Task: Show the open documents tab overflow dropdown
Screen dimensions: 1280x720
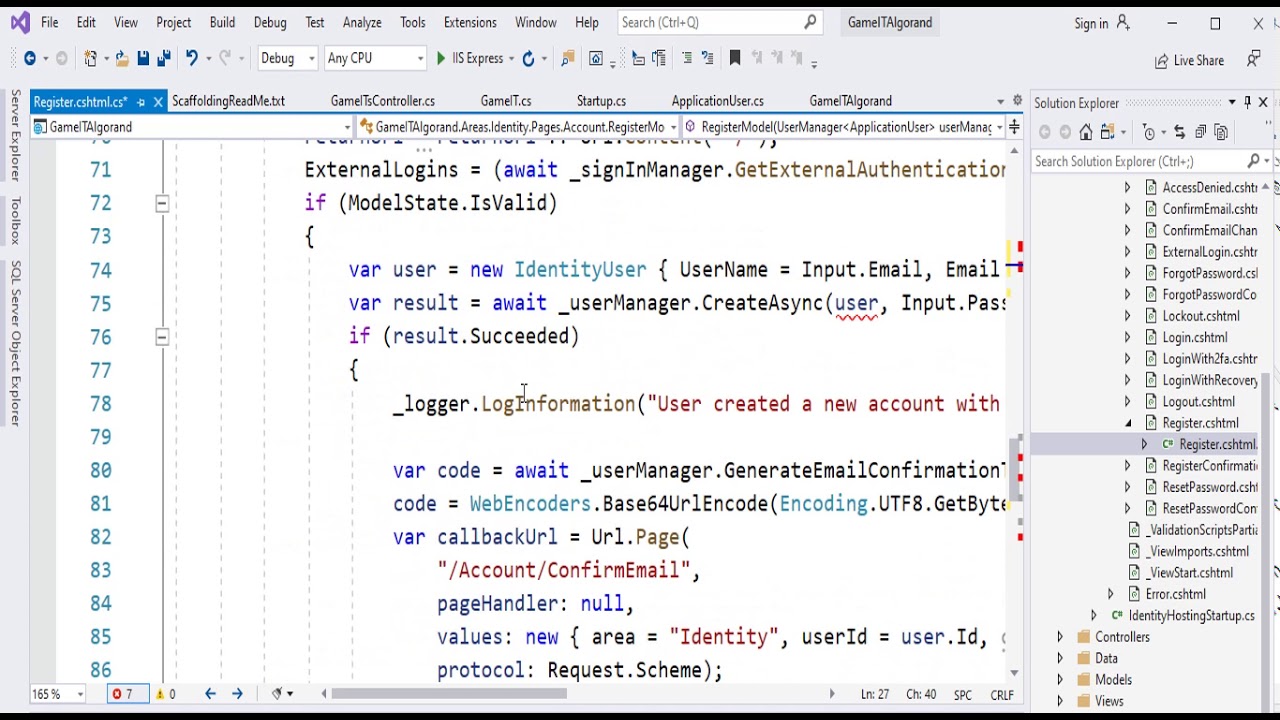Action: [x=1000, y=102]
